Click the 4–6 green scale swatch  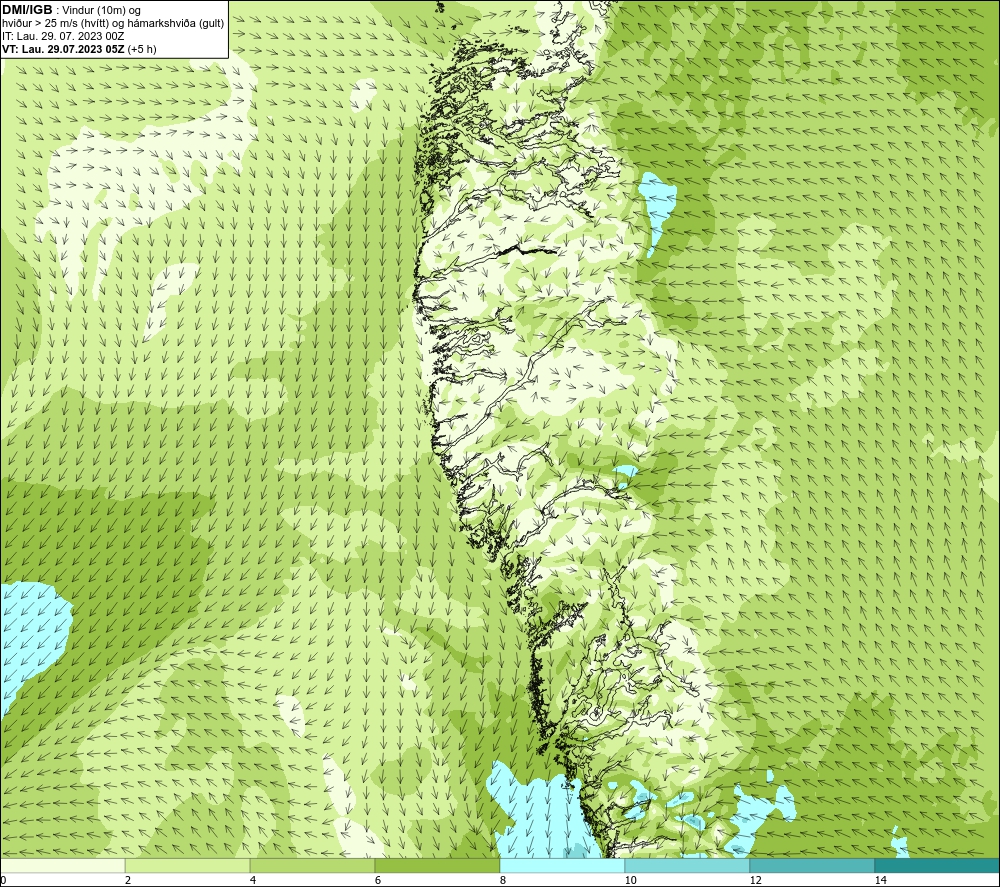pyautogui.click(x=312, y=865)
